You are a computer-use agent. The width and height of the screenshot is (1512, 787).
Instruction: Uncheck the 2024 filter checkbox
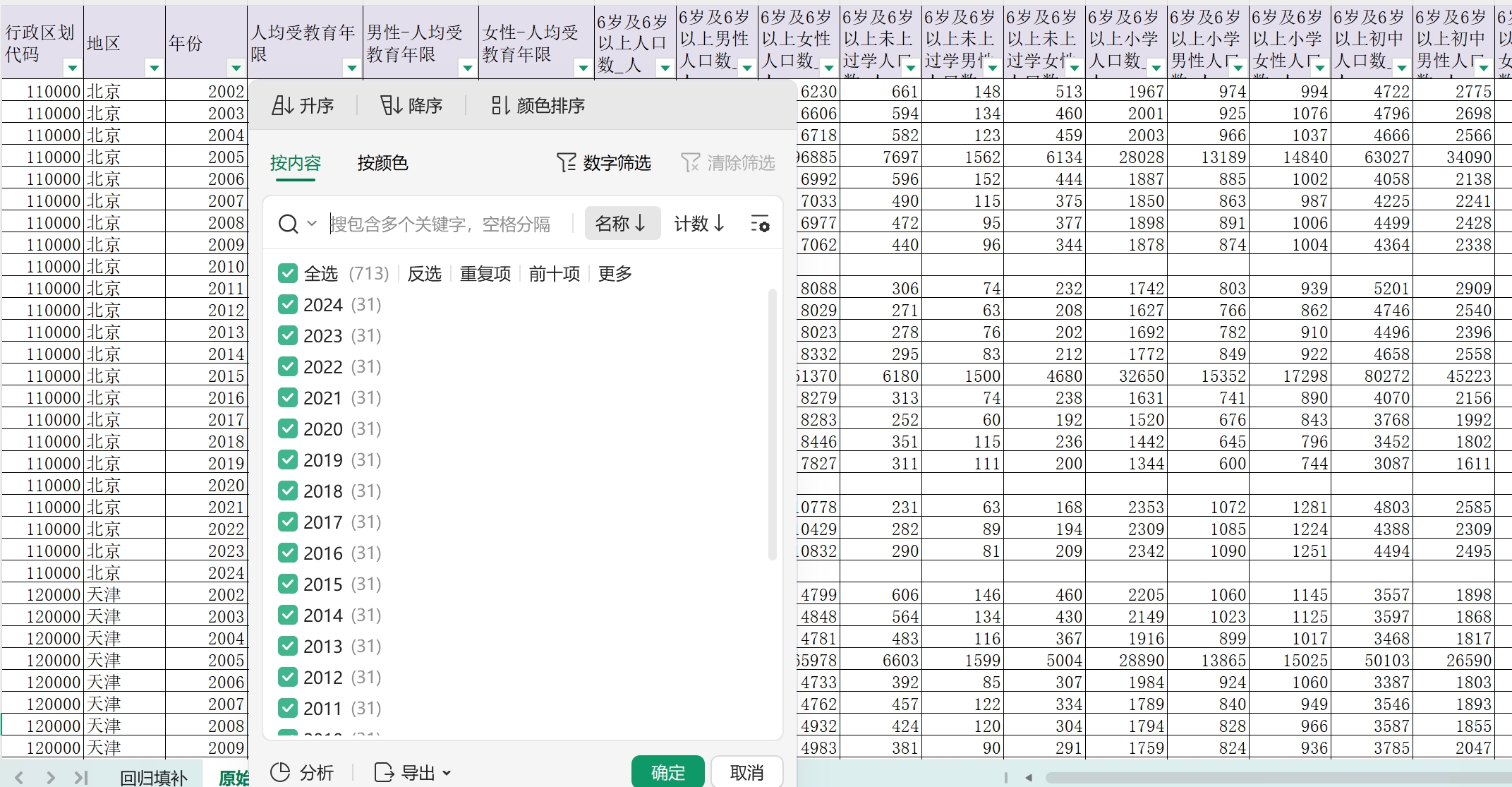[x=288, y=305]
